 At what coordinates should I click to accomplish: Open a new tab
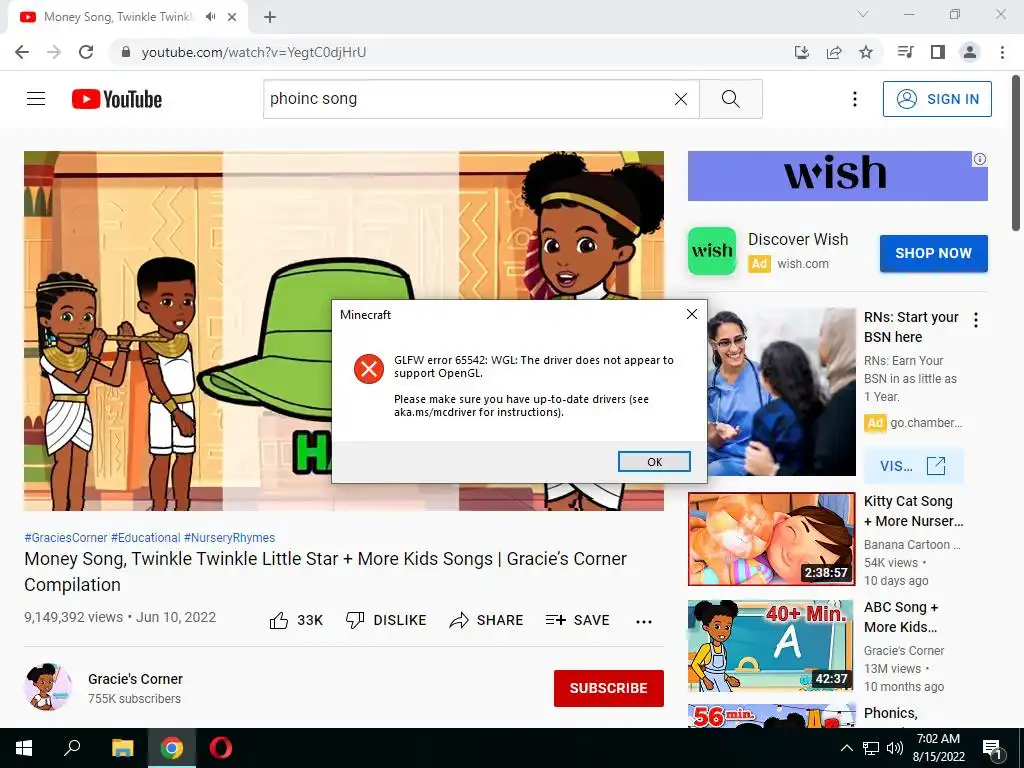(x=270, y=17)
